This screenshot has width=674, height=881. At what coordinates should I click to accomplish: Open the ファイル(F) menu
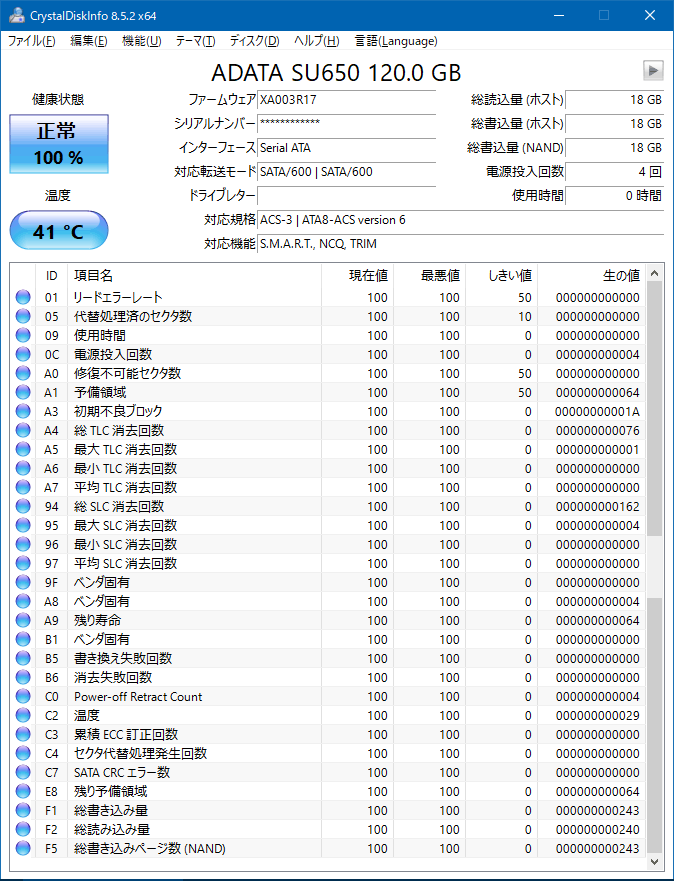(31, 41)
